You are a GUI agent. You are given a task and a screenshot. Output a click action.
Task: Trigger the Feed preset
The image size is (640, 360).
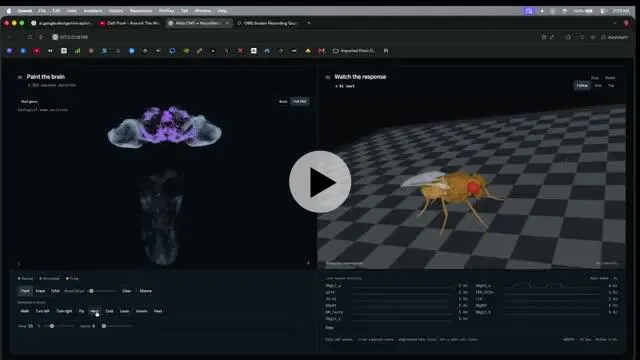click(x=158, y=311)
